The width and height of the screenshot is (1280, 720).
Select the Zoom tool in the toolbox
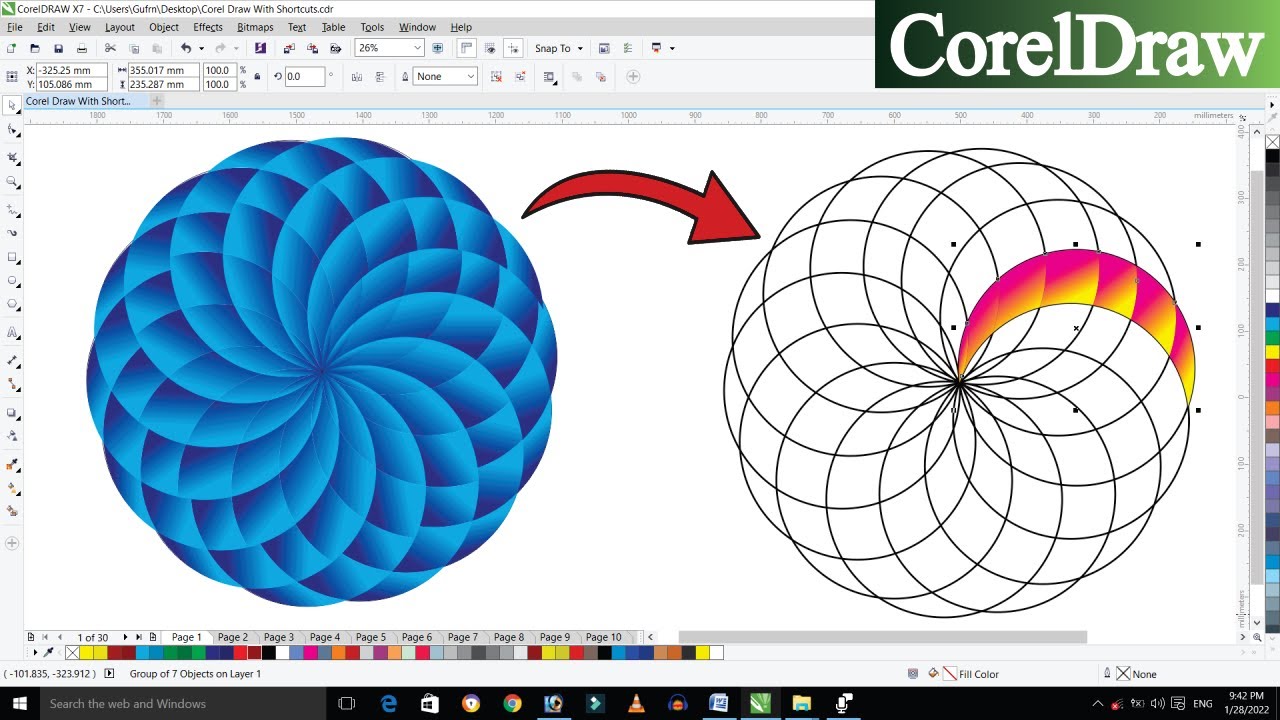tap(12, 182)
